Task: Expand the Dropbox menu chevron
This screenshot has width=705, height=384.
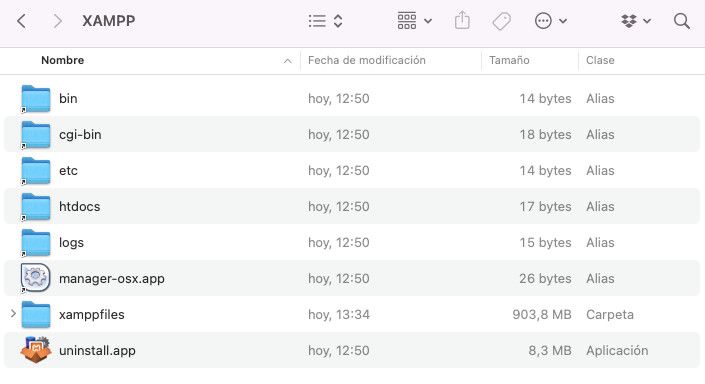Action: (x=647, y=21)
